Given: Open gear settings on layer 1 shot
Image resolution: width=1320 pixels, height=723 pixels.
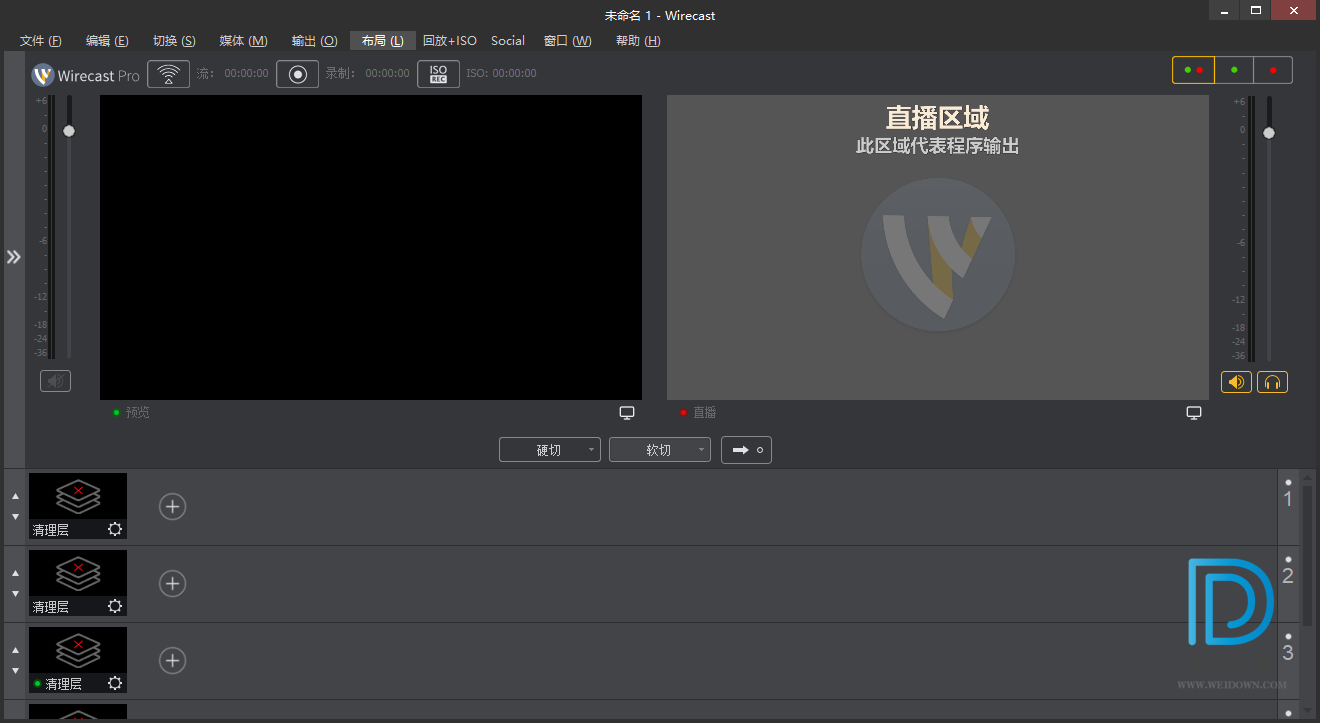Looking at the screenshot, I should [x=115, y=529].
